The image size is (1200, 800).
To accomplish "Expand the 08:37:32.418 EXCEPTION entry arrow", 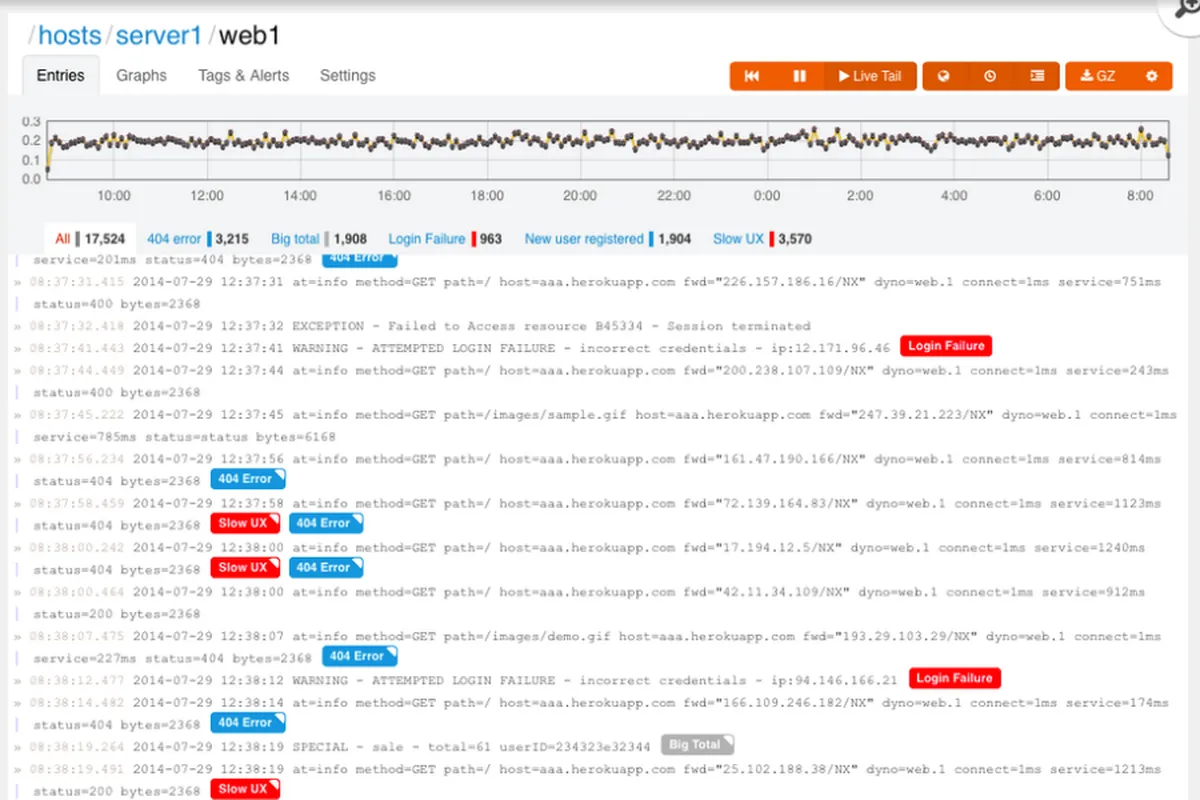I will coord(17,326).
